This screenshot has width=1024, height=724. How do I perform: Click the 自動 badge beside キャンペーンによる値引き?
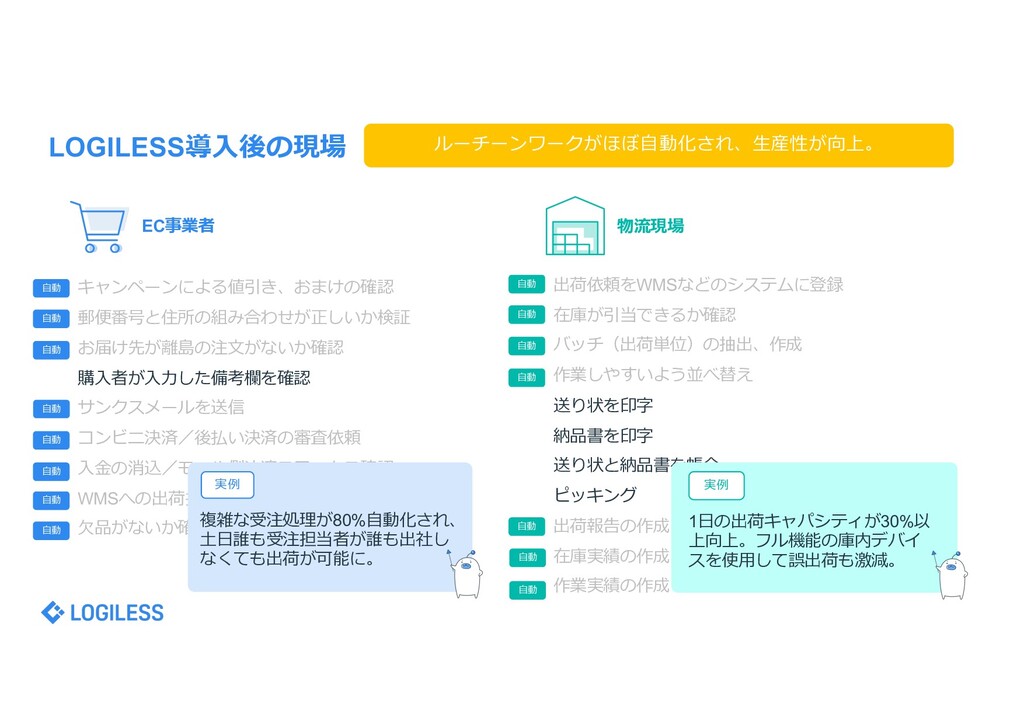coord(52,288)
